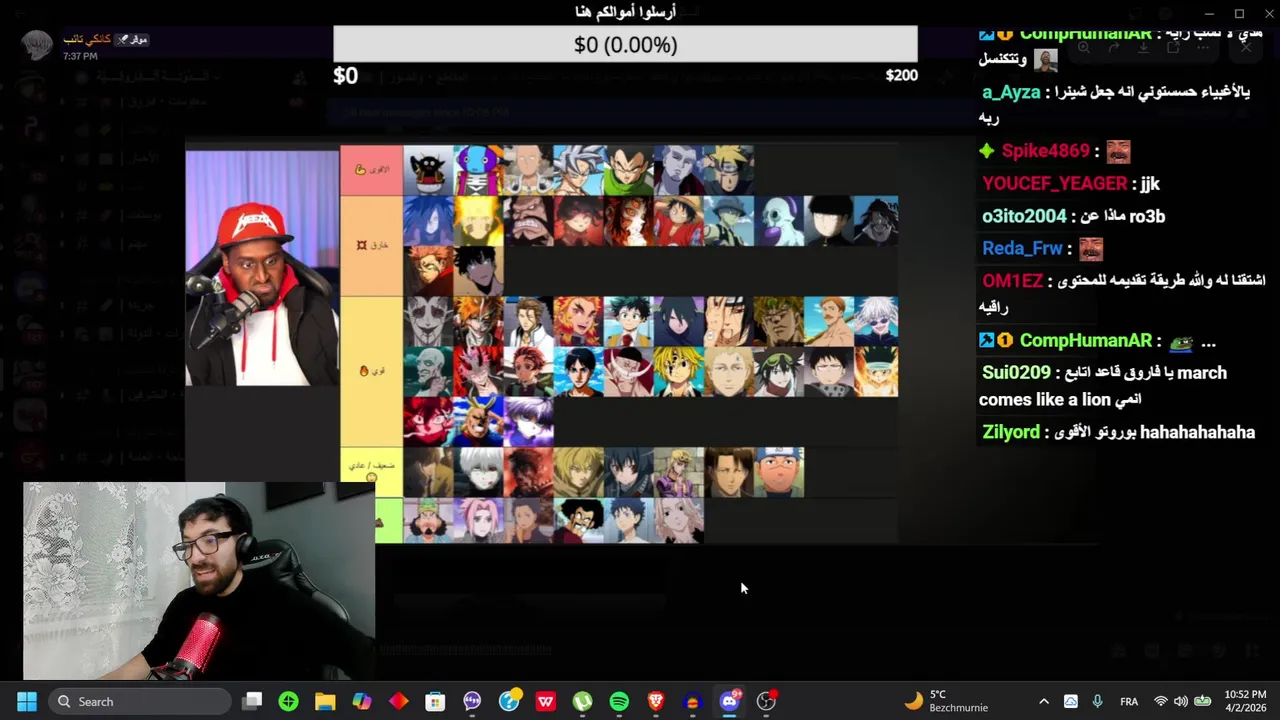Screen dimensions: 1280x720
Task: Click CompHumanAR above the Sui0209 message
Action: point(1085,341)
